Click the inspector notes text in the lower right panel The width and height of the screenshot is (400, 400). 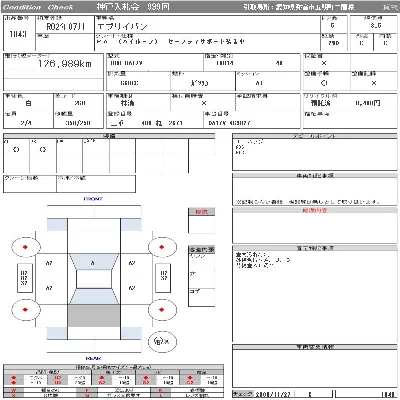pyautogui.click(x=263, y=260)
